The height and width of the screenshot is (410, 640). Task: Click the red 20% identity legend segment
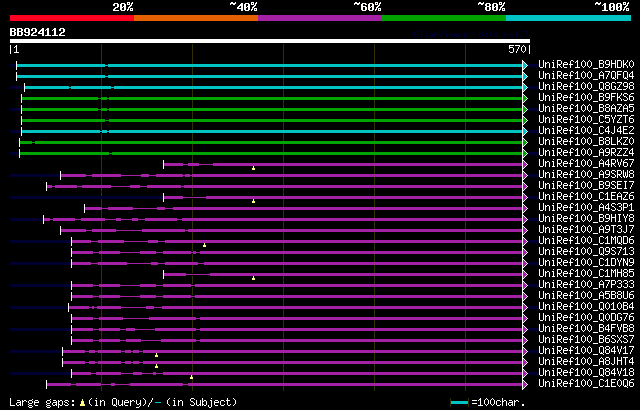coord(72,18)
